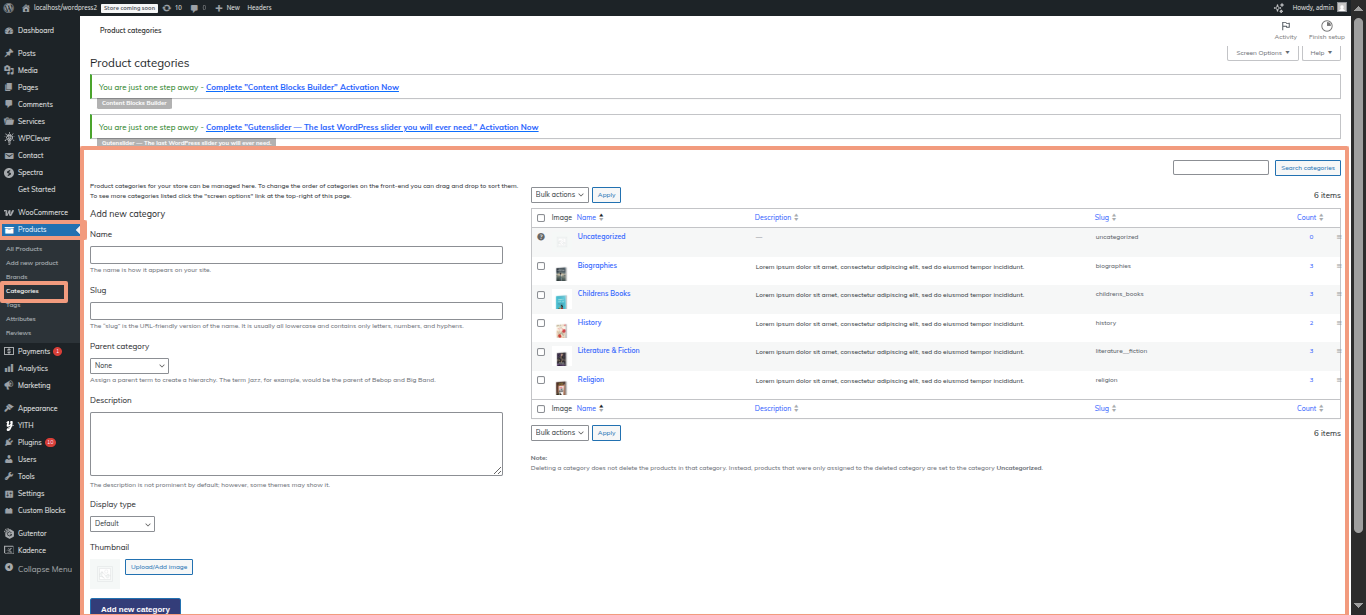The image size is (1366, 615).
Task: Click the WordPress logo in admin bar
Action: pyautogui.click(x=8, y=7)
